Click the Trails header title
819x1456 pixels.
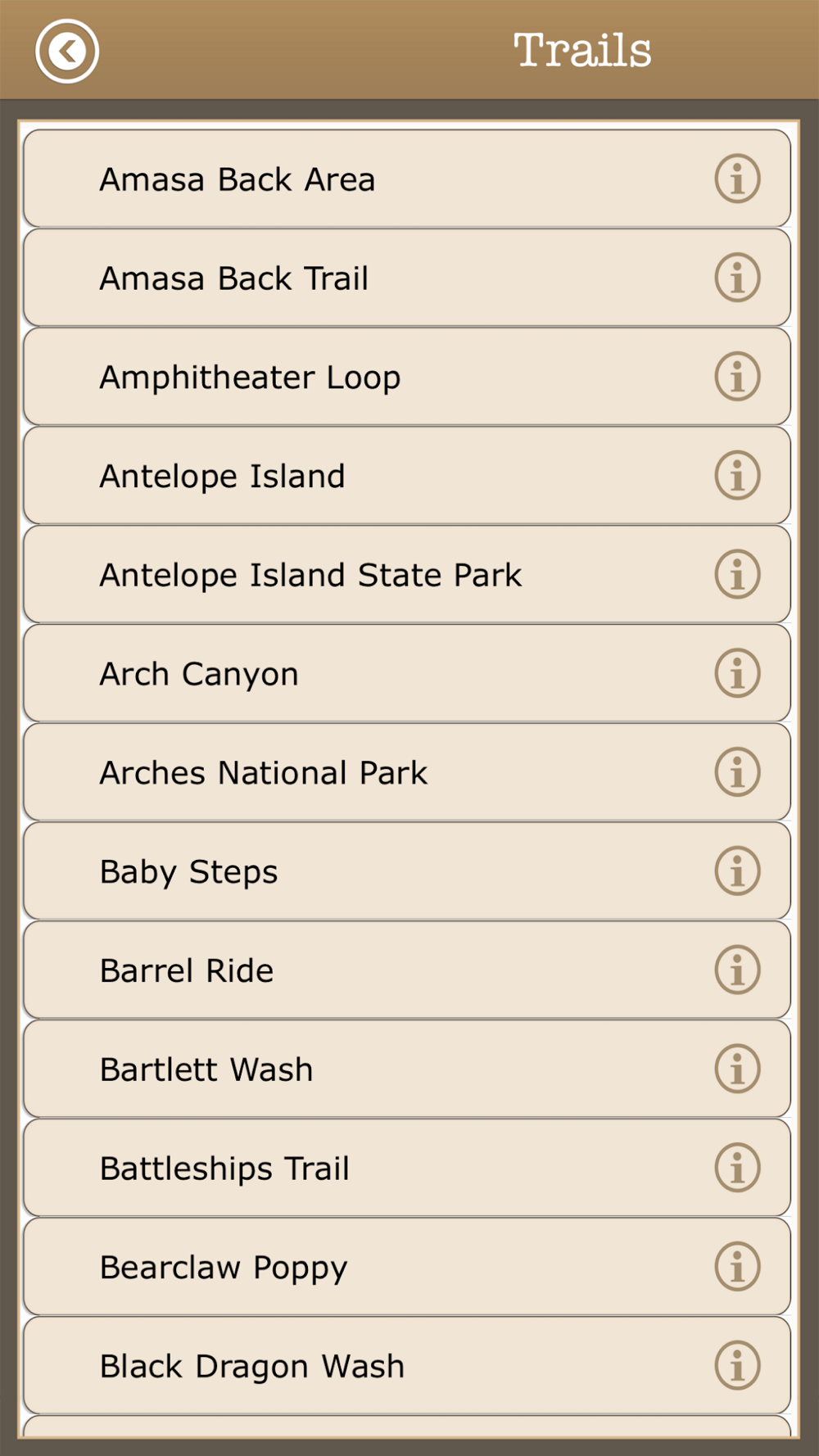click(582, 51)
